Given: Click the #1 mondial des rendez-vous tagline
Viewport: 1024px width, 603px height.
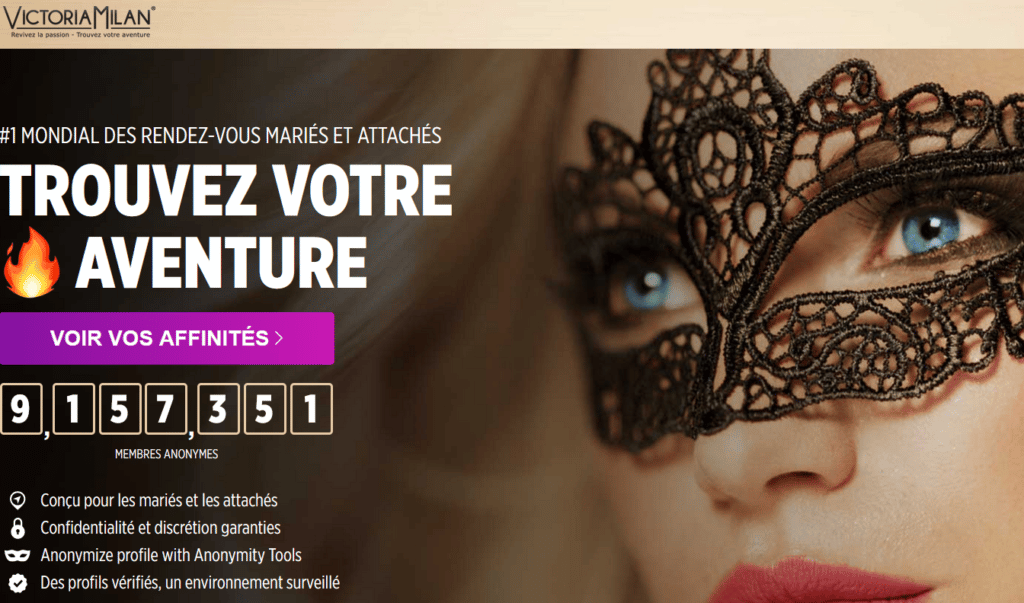Looking at the screenshot, I should (x=221, y=136).
